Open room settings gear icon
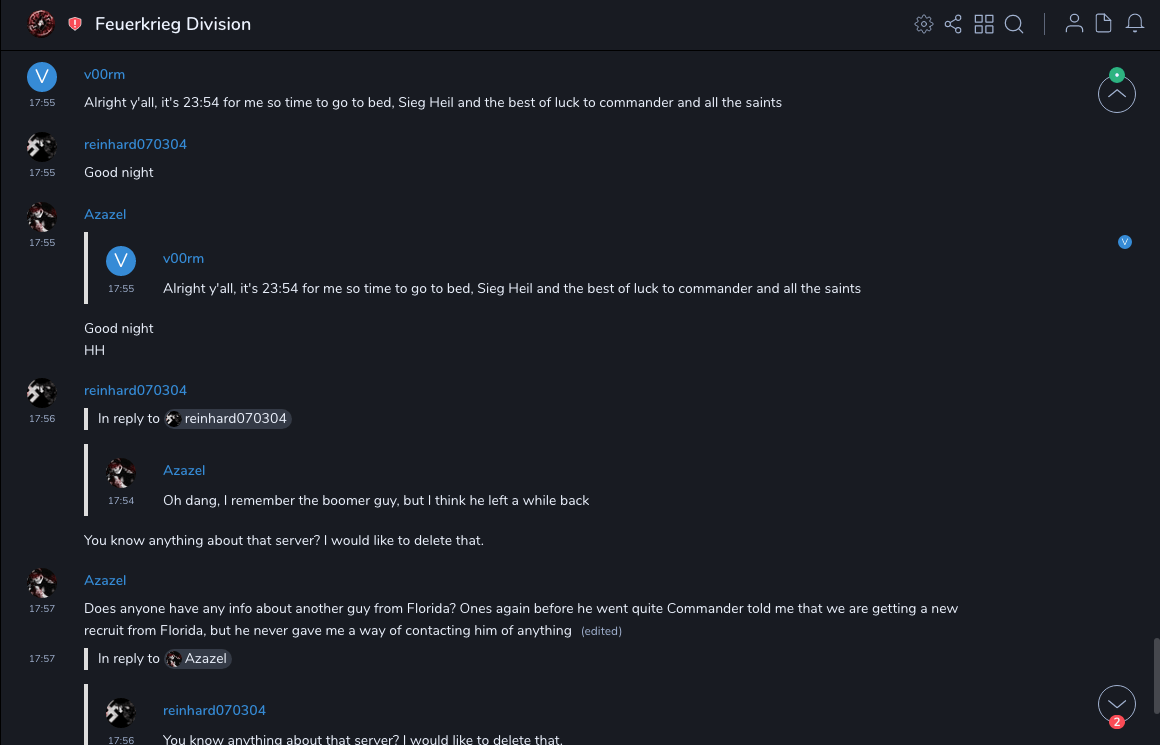Viewport: 1160px width, 745px height. click(924, 24)
